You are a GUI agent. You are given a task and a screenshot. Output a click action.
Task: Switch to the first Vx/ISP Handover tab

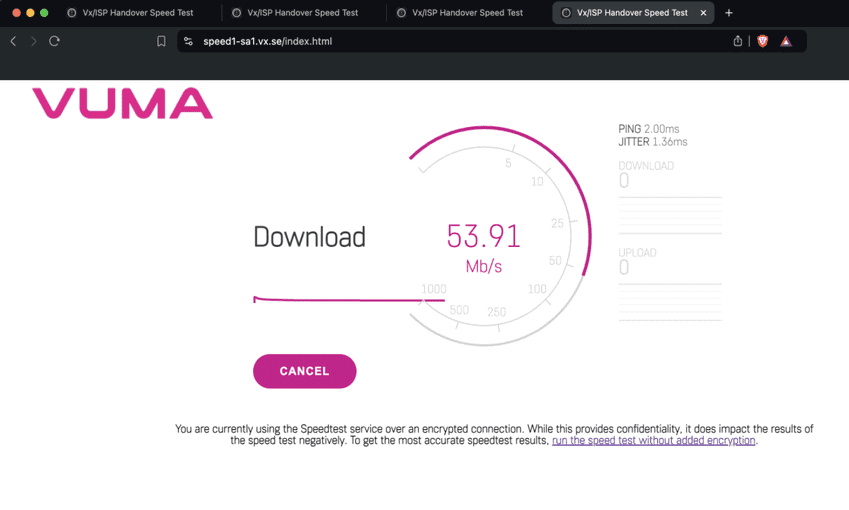pos(137,13)
